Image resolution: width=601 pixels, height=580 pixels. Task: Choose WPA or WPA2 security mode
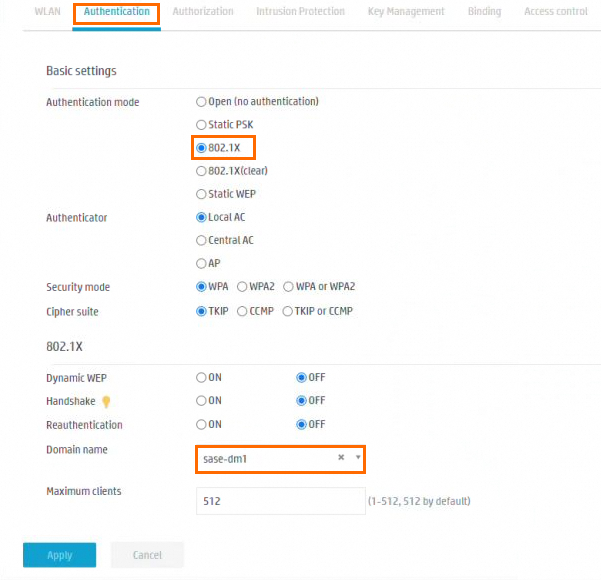tap(288, 287)
